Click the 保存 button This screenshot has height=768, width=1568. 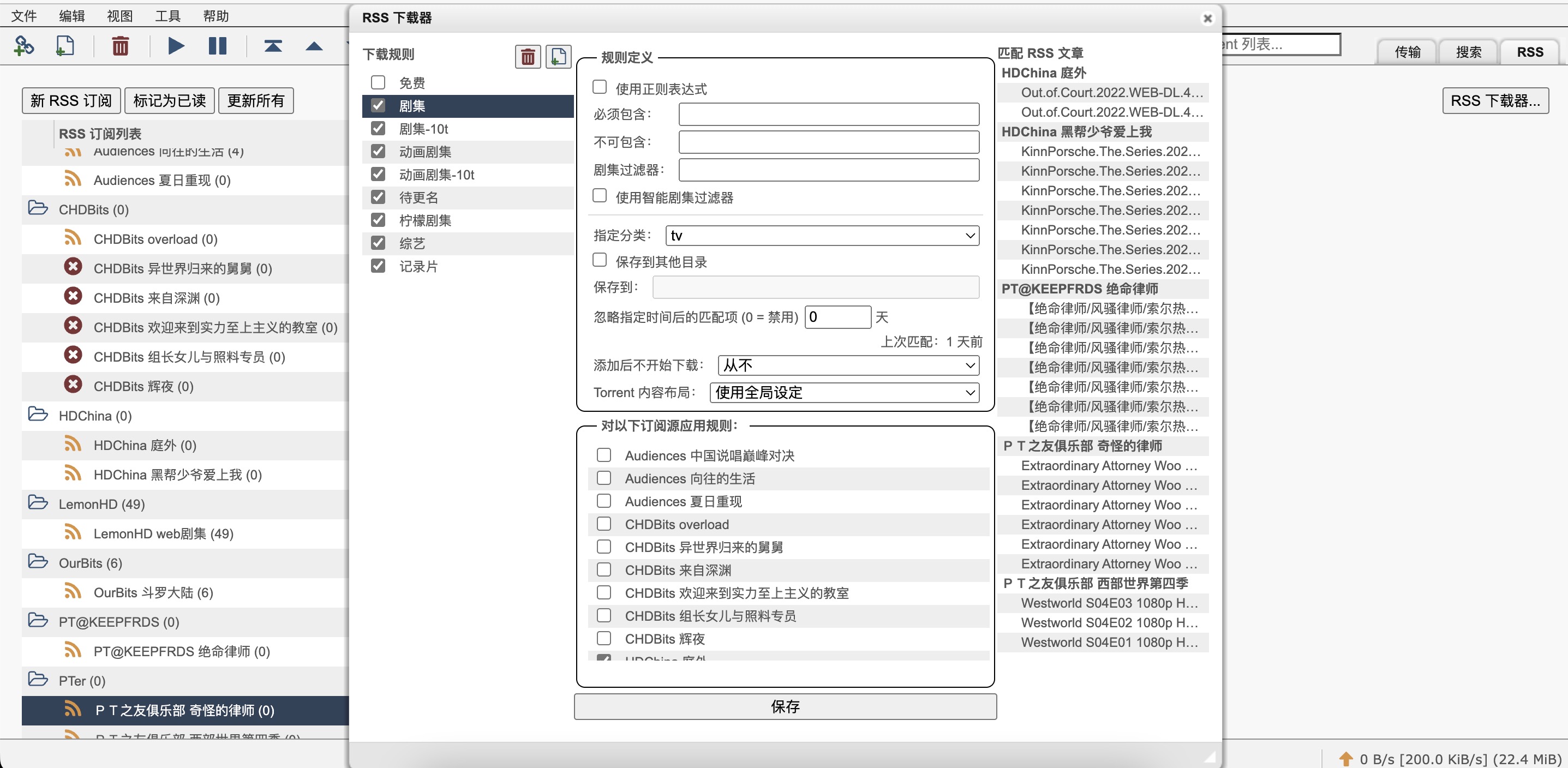[x=785, y=706]
